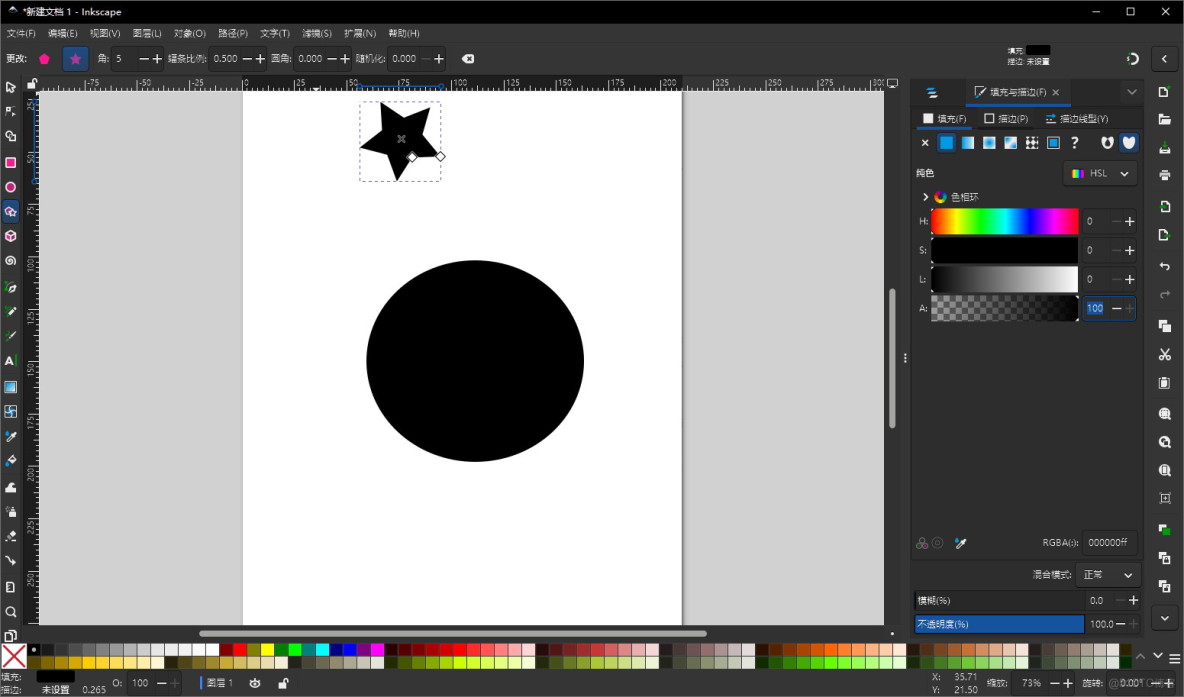1184x697 pixels.
Task: Lock the current layer
Action: (x=281, y=683)
